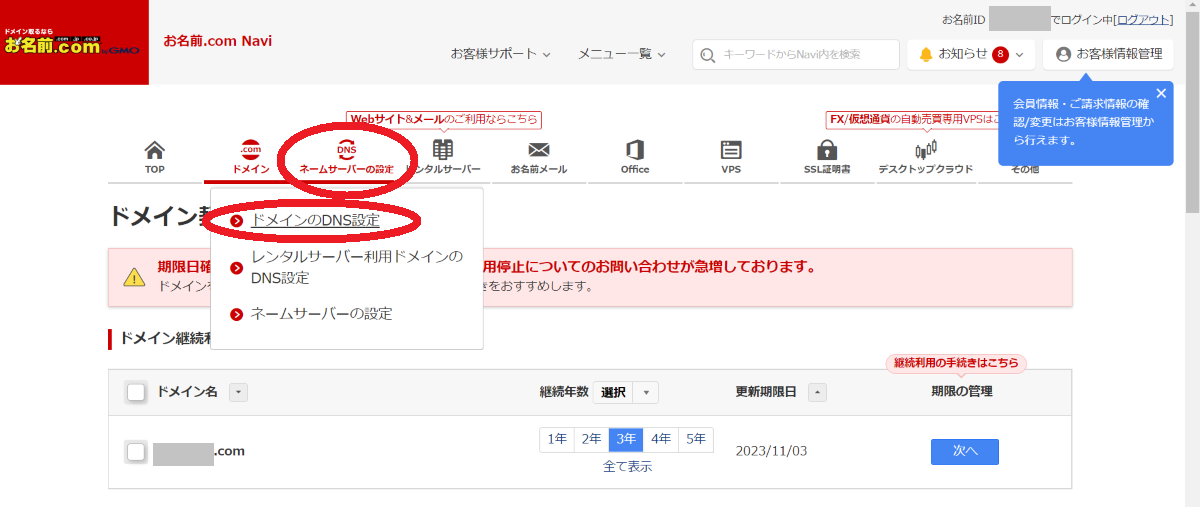Open the 継続年数 選択 dropdown
The width and height of the screenshot is (1200, 507).
point(626,392)
